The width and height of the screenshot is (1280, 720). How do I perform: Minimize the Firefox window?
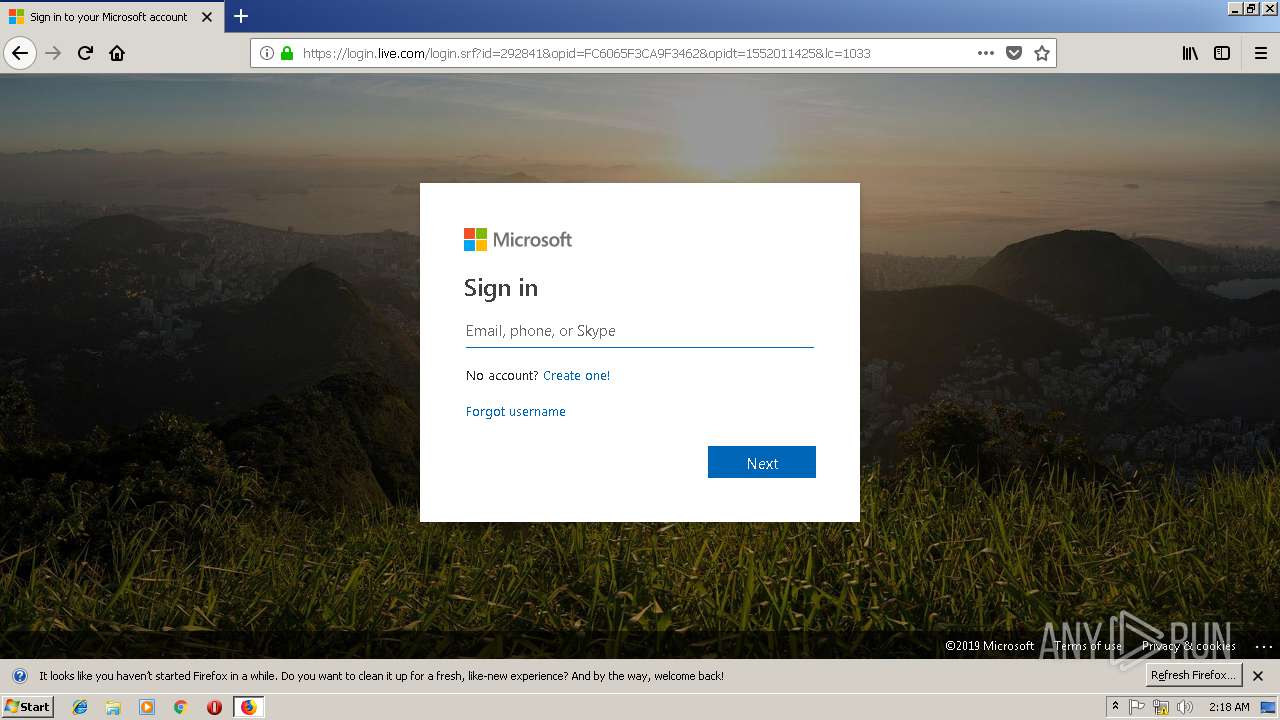tap(1235, 8)
